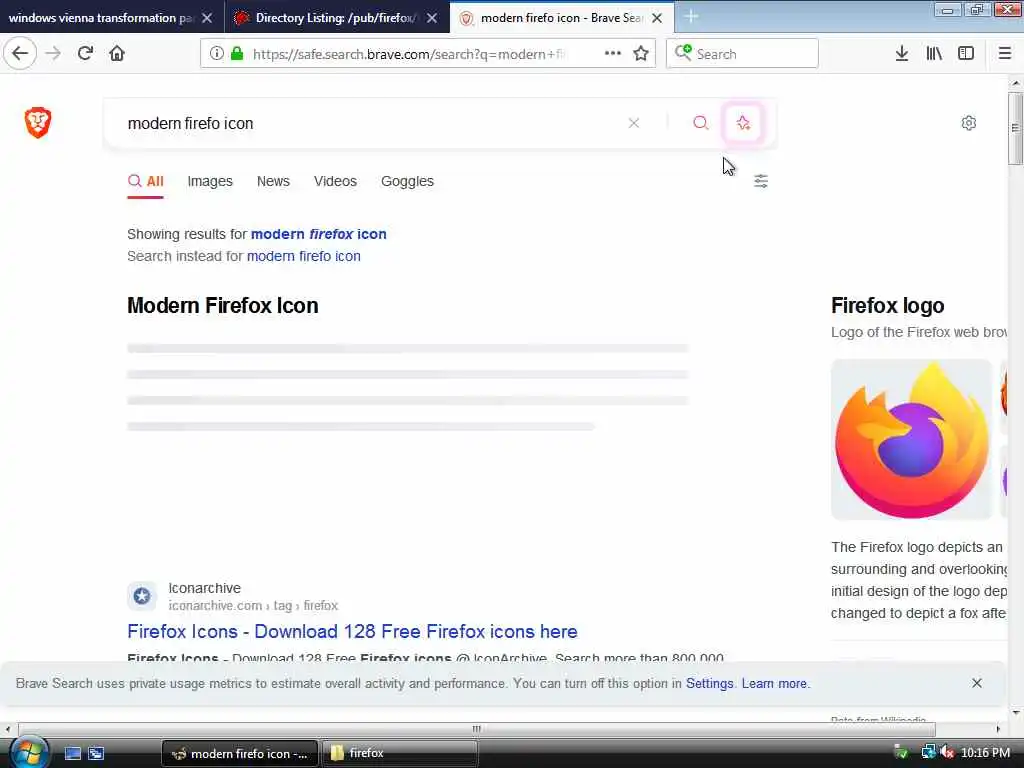The image size is (1024, 768).
Task: Click the muted volume tray icon
Action: (947, 753)
